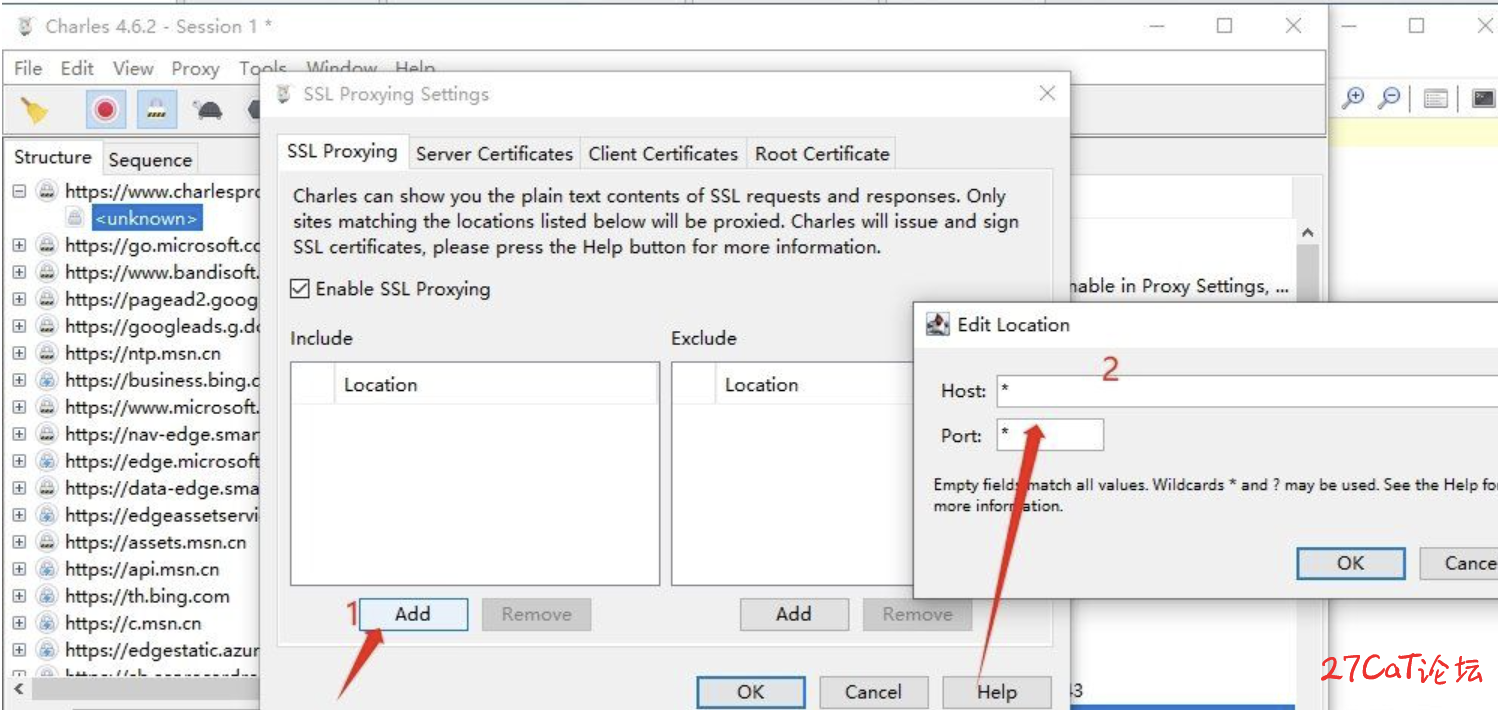Image resolution: width=1498 pixels, height=710 pixels.
Task: Click the Charles vase icon in the title bar
Action: point(26,27)
